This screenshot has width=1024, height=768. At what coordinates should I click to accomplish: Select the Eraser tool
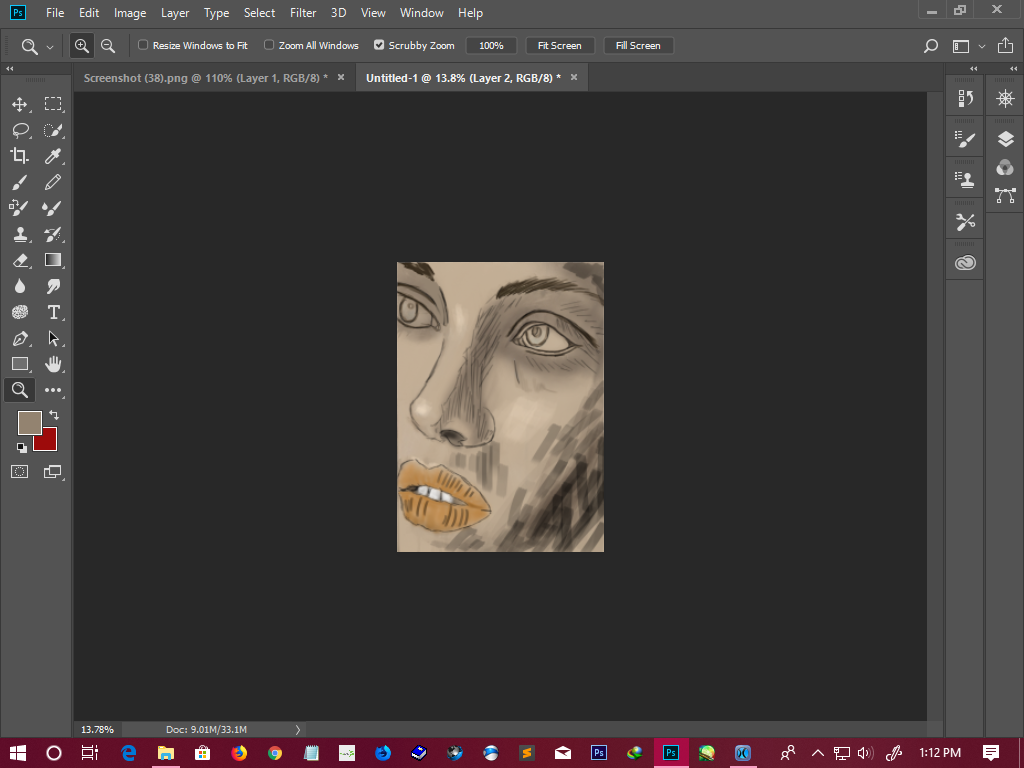tap(19, 260)
